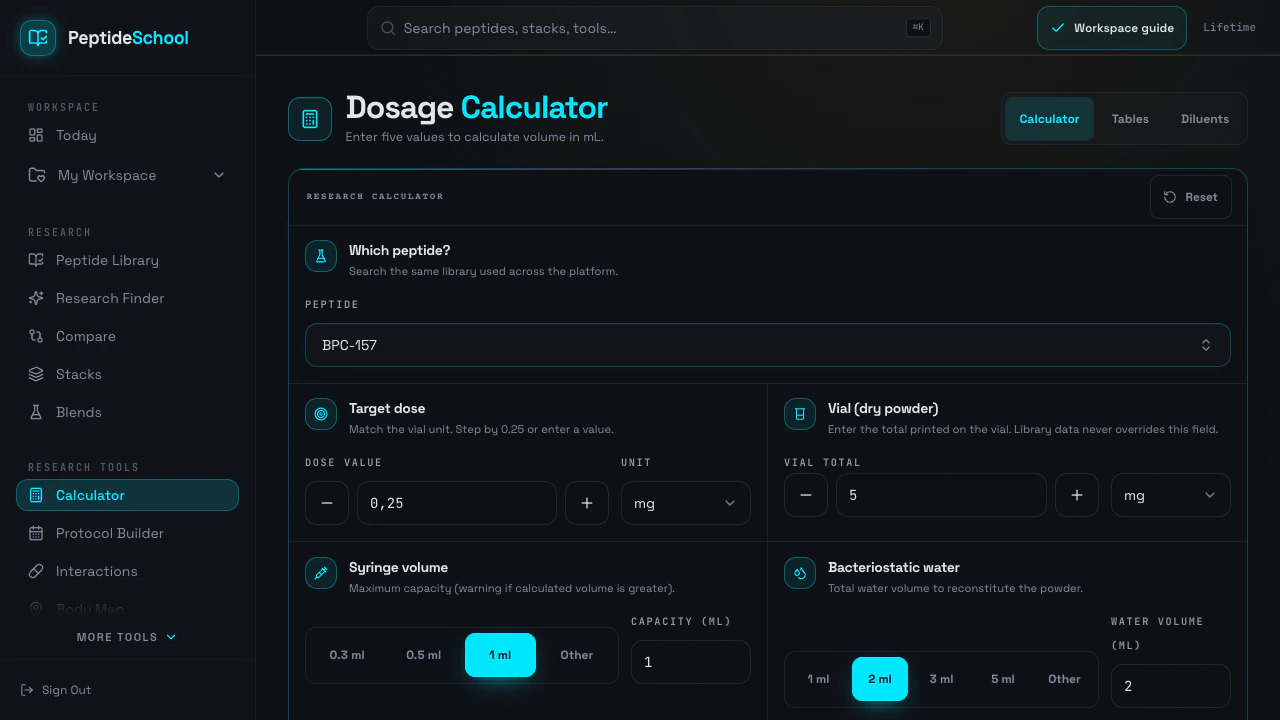
Task: Click the Workspace guide checkmark icon
Action: tap(1058, 28)
